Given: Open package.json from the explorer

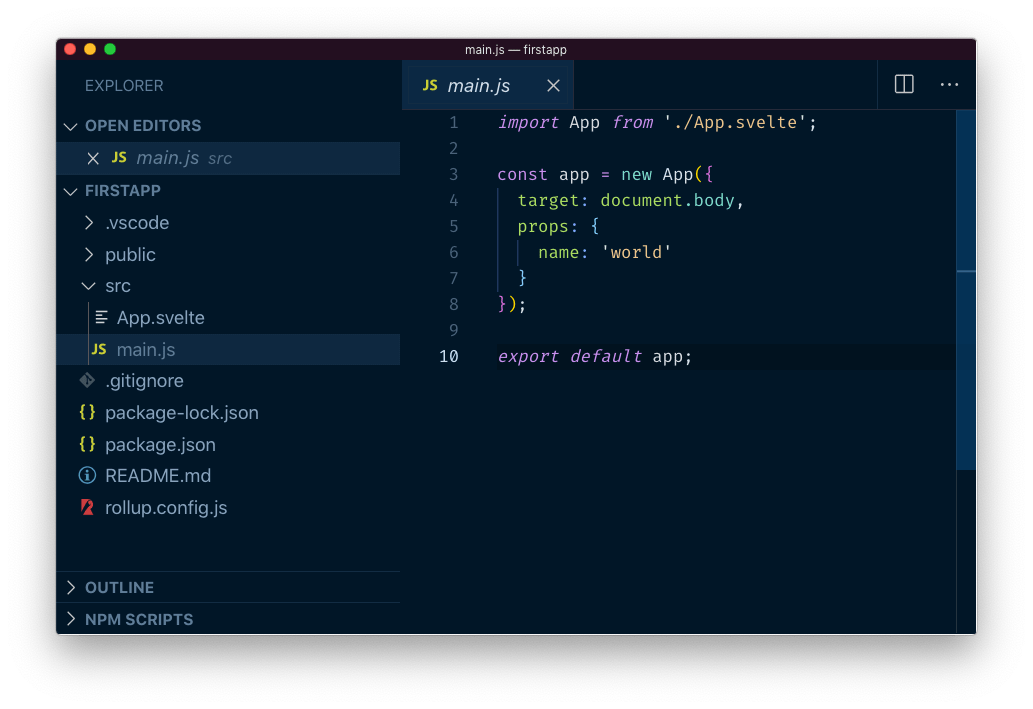Looking at the screenshot, I should pyautogui.click(x=160, y=445).
